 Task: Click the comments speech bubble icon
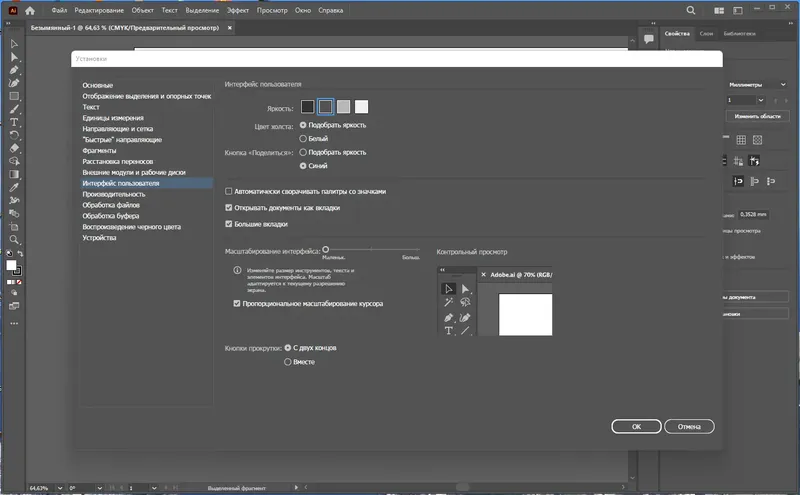point(648,39)
